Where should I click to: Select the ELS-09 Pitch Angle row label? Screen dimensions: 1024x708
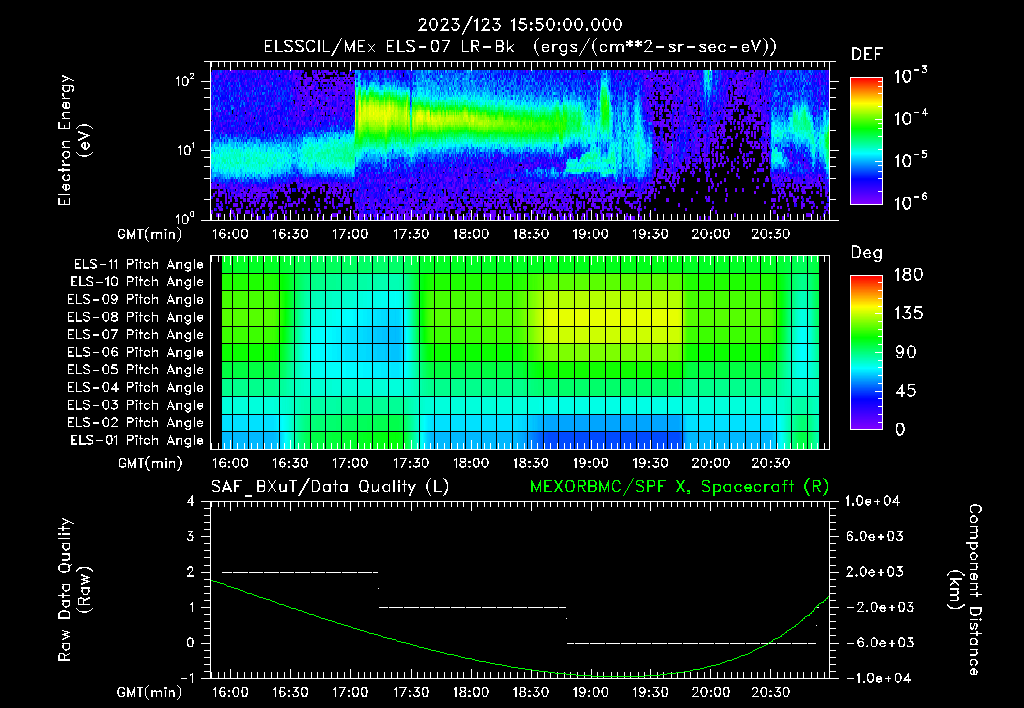click(136, 300)
